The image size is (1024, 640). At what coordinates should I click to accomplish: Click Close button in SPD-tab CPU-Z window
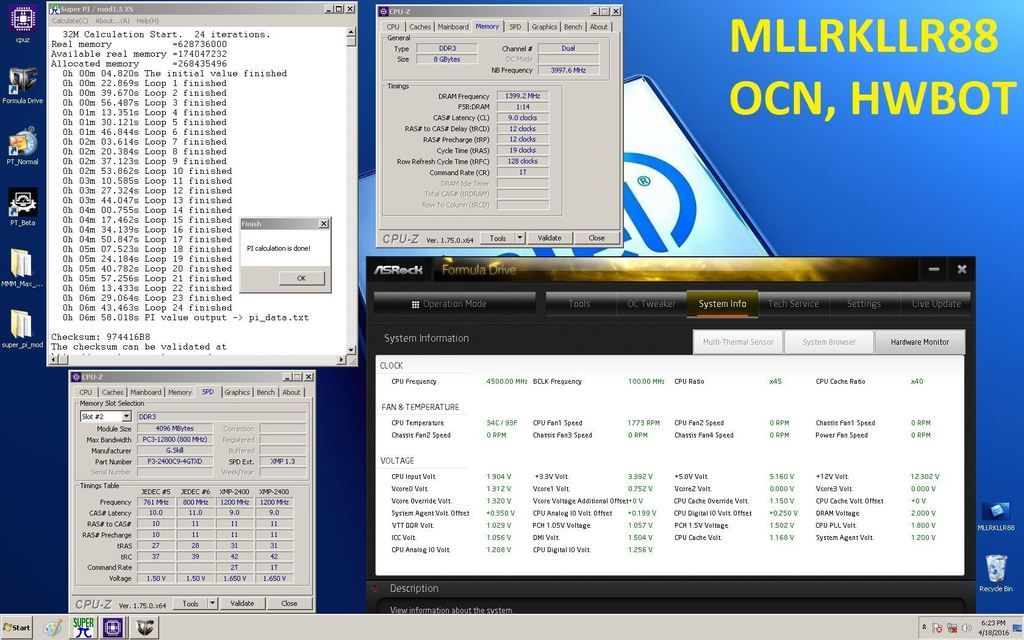click(x=289, y=604)
